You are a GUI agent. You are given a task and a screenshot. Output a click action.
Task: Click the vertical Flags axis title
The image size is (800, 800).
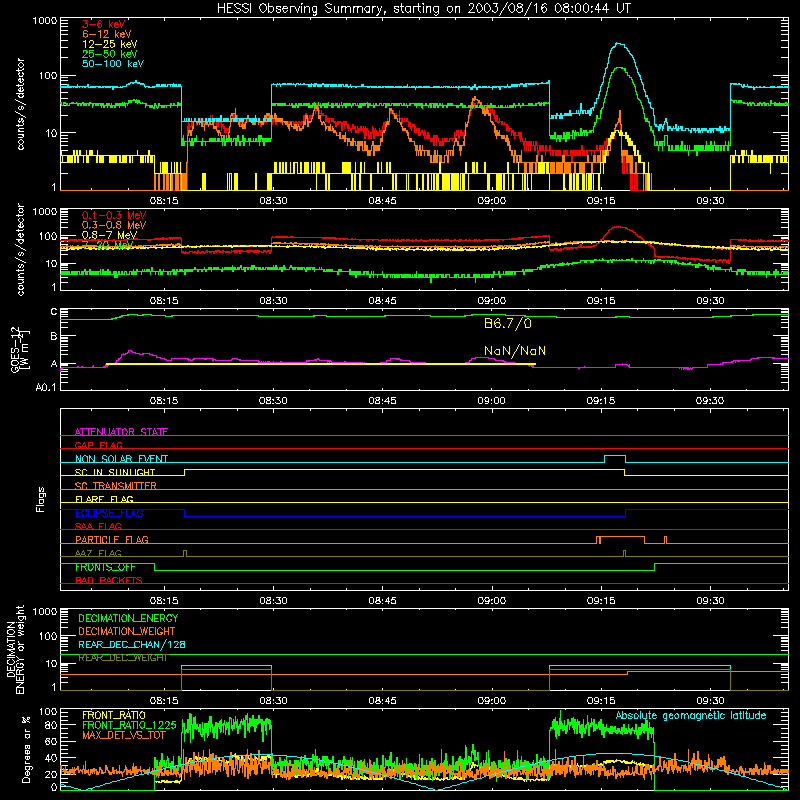[x=41, y=499]
